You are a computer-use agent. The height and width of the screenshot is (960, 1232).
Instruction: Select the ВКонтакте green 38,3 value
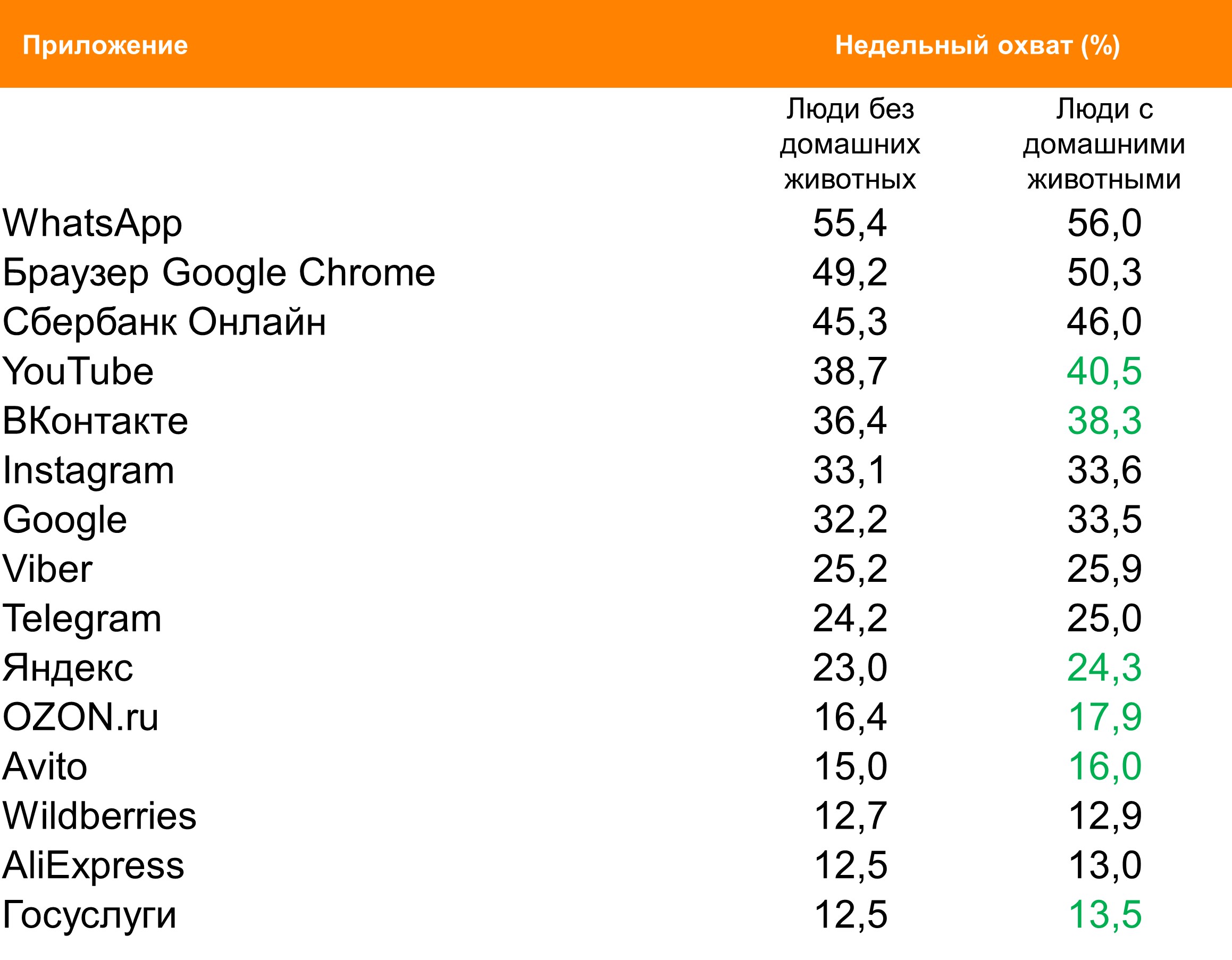tap(1104, 421)
